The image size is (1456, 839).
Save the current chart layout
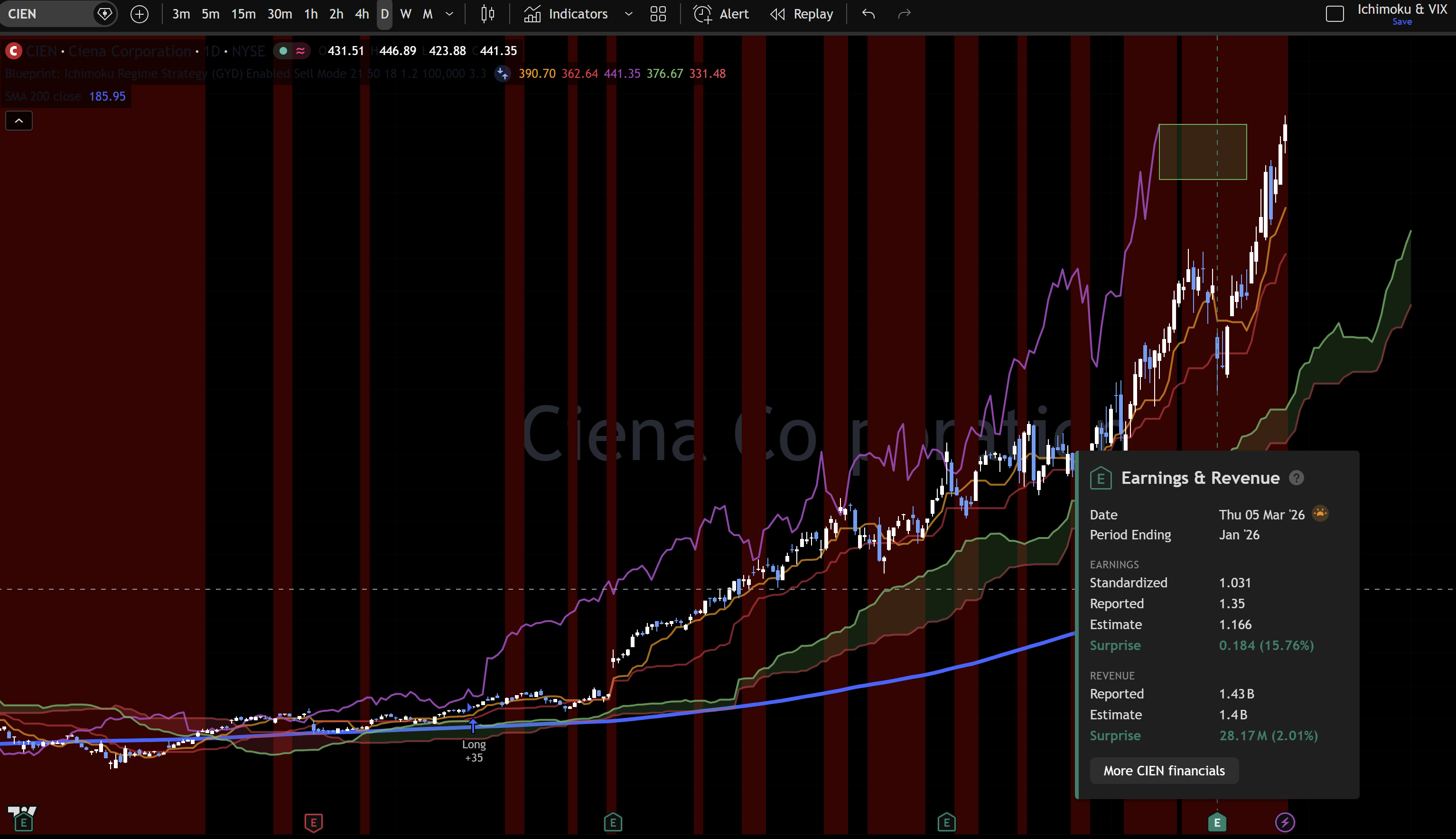click(1402, 22)
